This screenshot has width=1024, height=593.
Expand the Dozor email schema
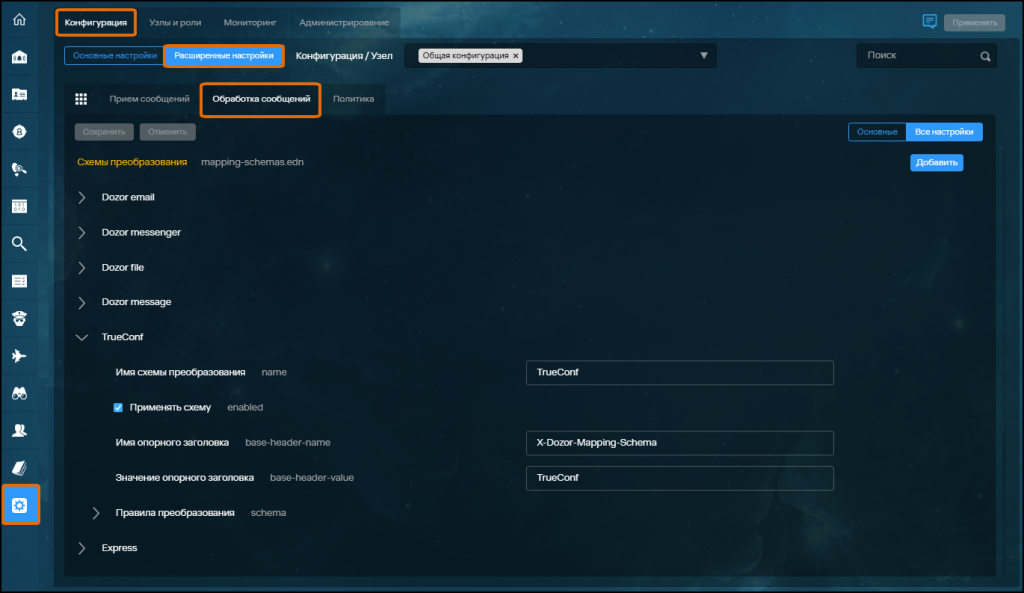coord(82,197)
